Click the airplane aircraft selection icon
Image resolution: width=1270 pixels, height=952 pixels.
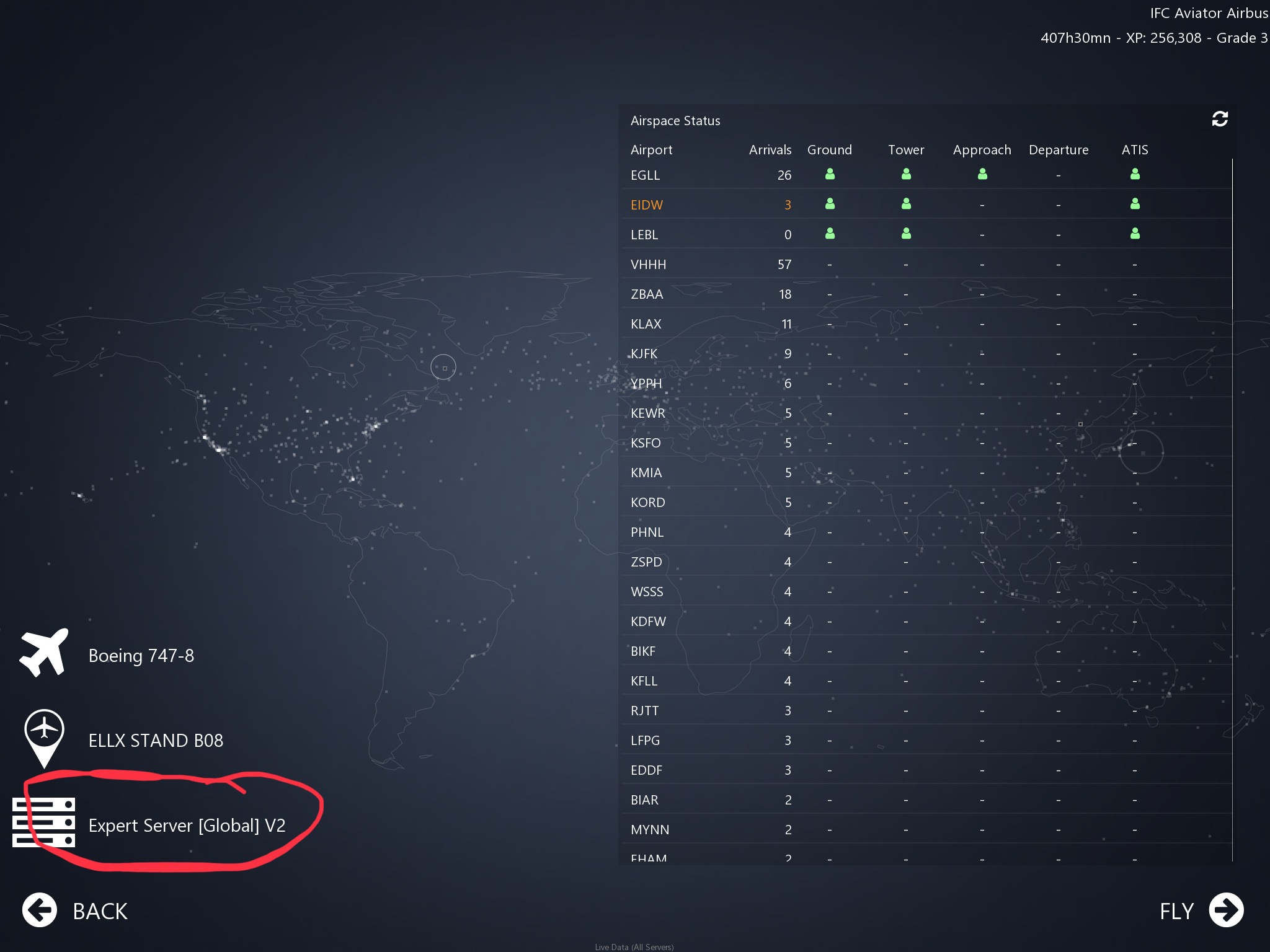(x=43, y=653)
